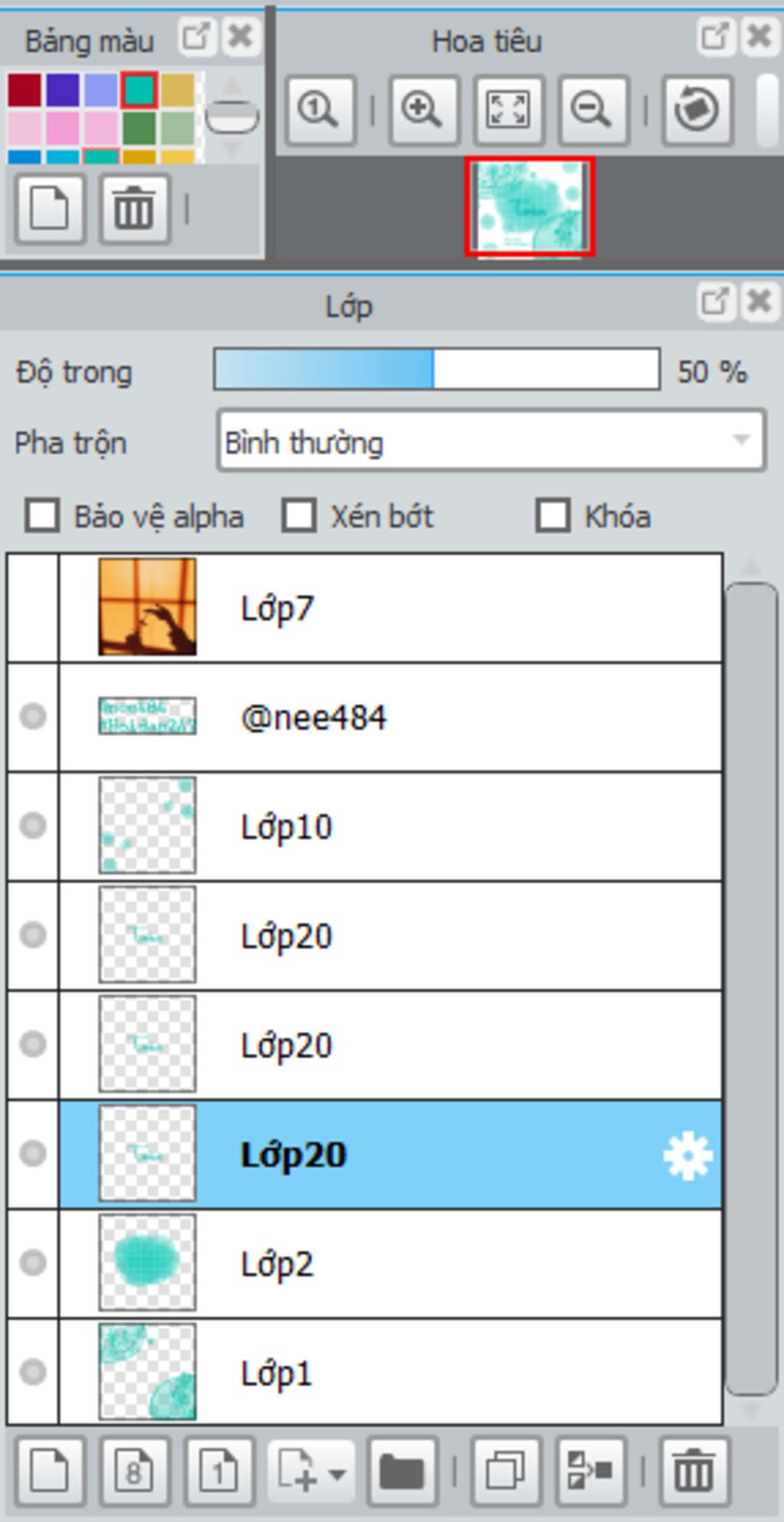Duplicate the selected layer
This screenshot has width=784, height=1522.
point(506,1471)
